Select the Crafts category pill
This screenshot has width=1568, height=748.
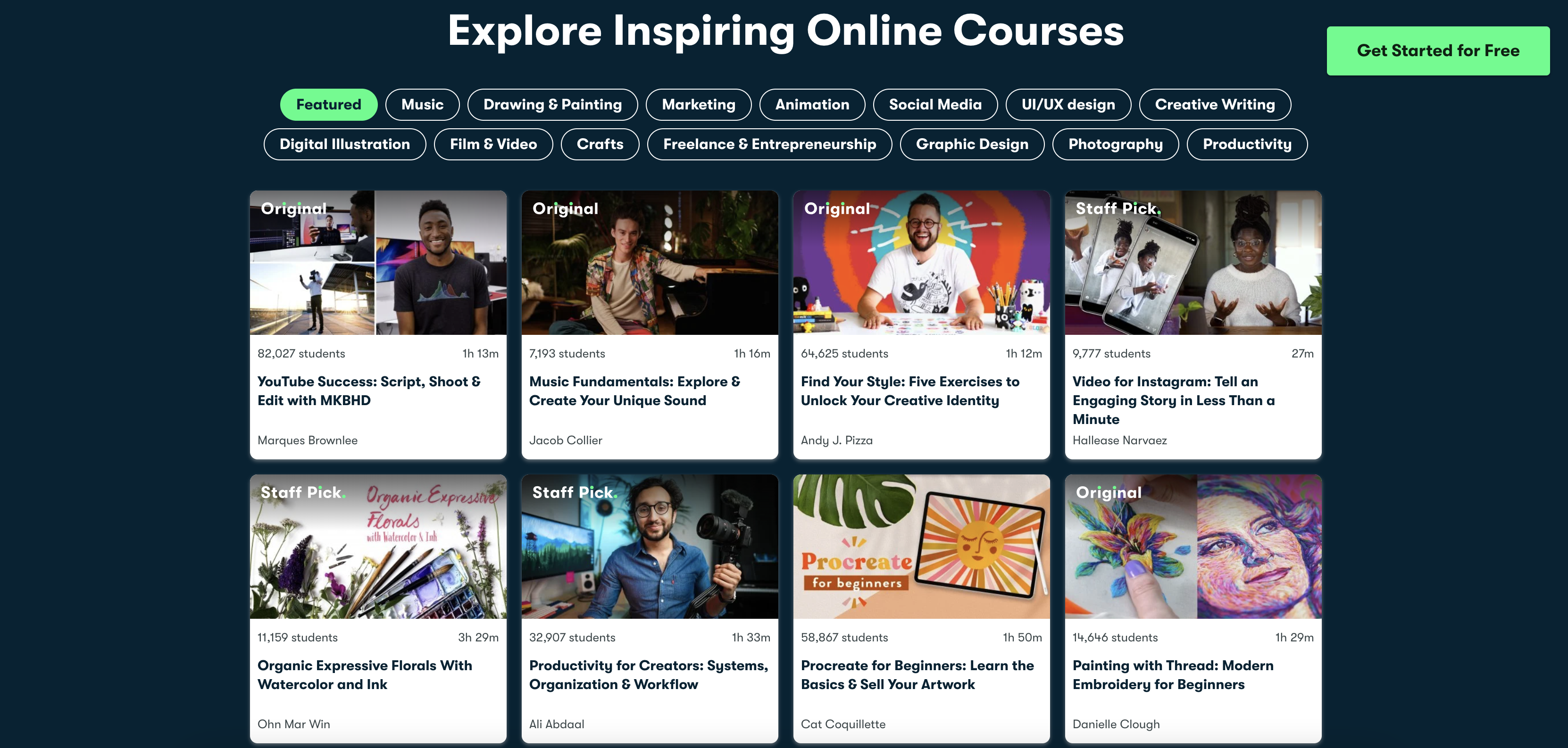(x=600, y=144)
